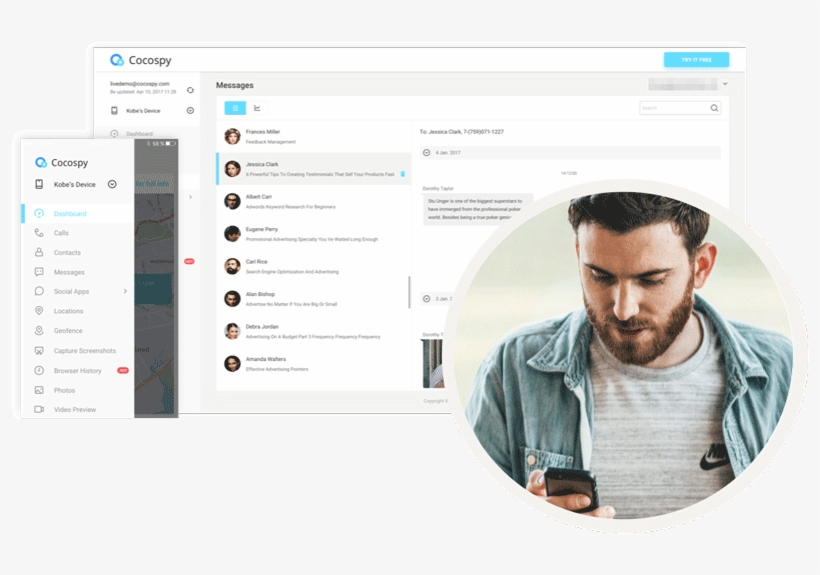Screen dimensions: 820x575
Task: Select the list view icon in Messages
Action: 235,108
